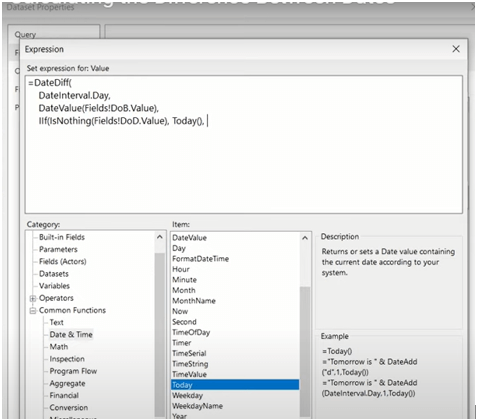The width and height of the screenshot is (477, 419).
Task: Select Timer in Item list
Action: pyautogui.click(x=182, y=343)
